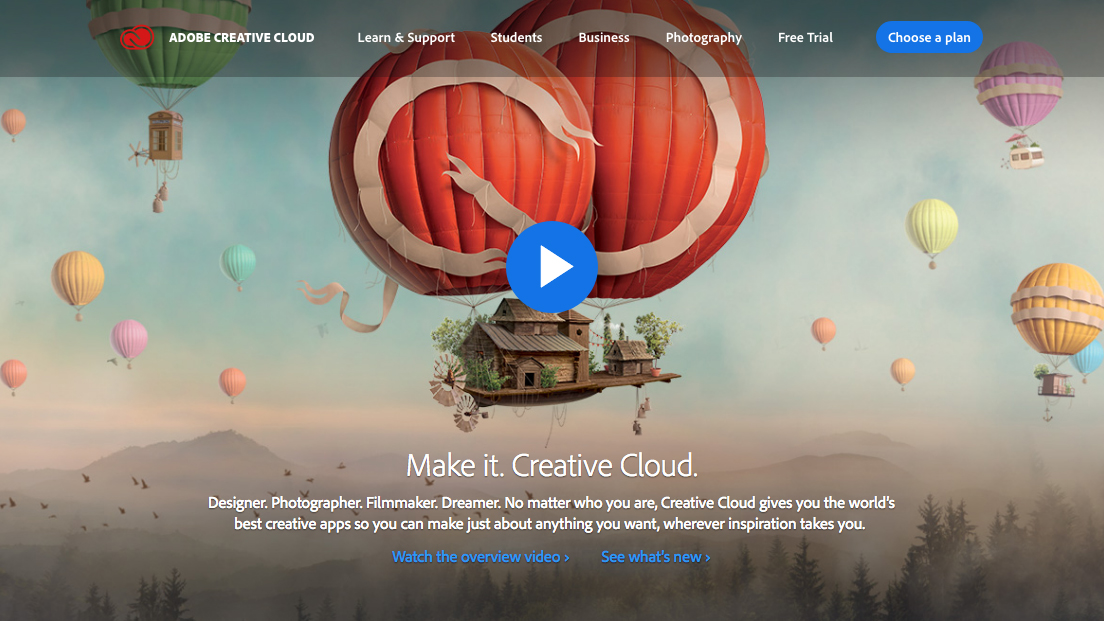Image resolution: width=1104 pixels, height=621 pixels.
Task: Play the overview video with the blue play button
Action: [x=552, y=267]
